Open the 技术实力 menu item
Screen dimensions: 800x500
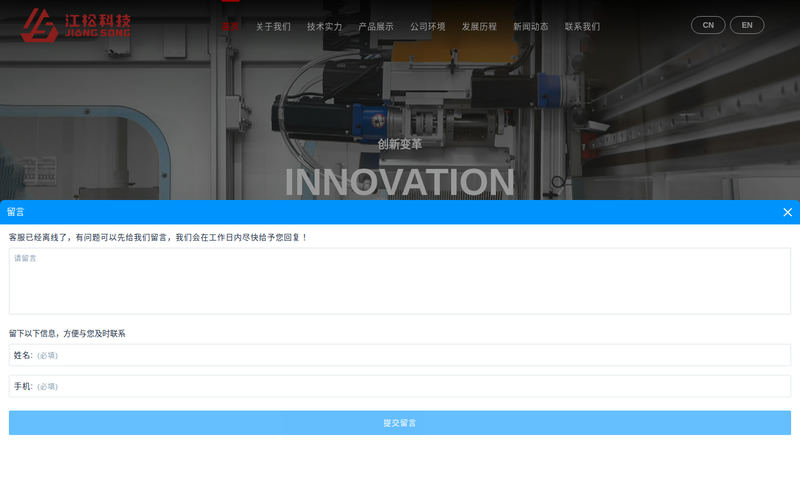tap(324, 27)
